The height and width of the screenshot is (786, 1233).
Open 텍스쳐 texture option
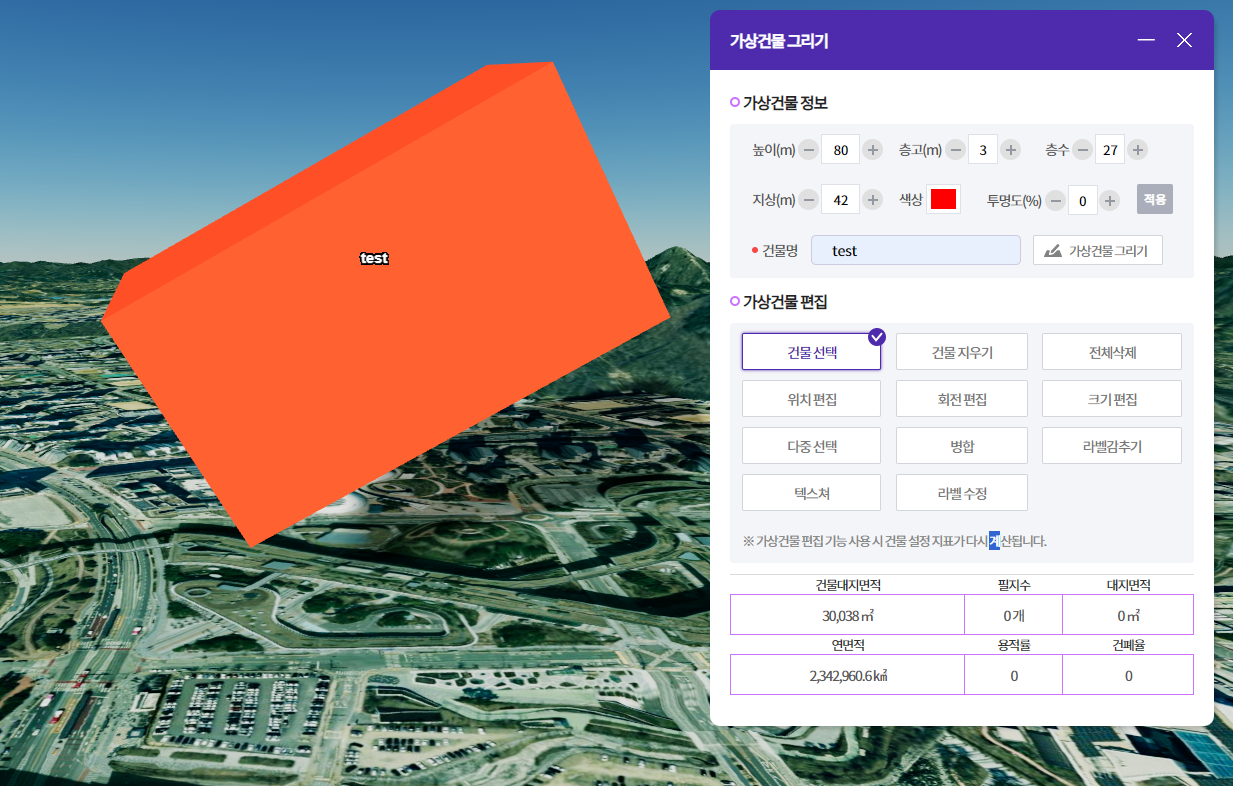(811, 493)
